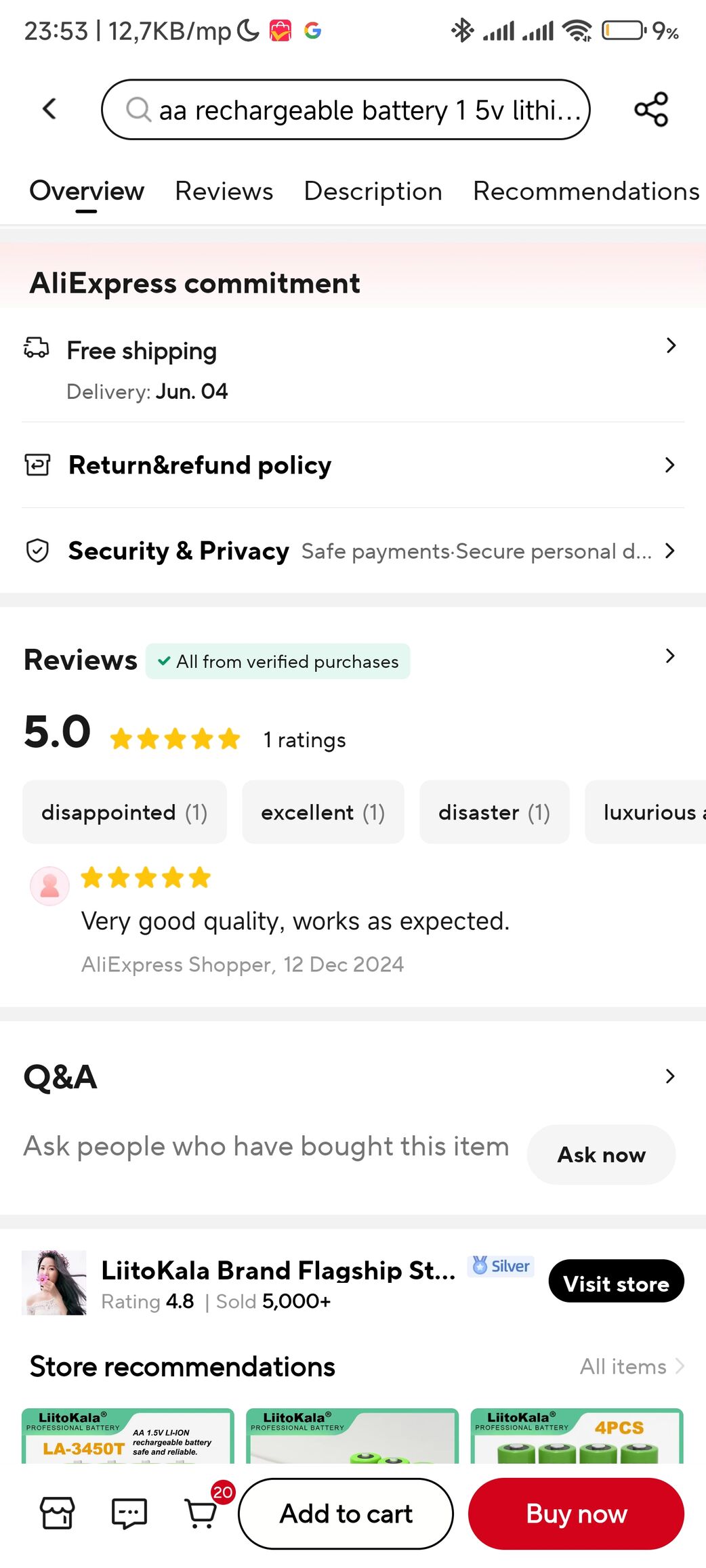
Task: Tap the Security & Privacy shield icon
Action: click(x=37, y=551)
